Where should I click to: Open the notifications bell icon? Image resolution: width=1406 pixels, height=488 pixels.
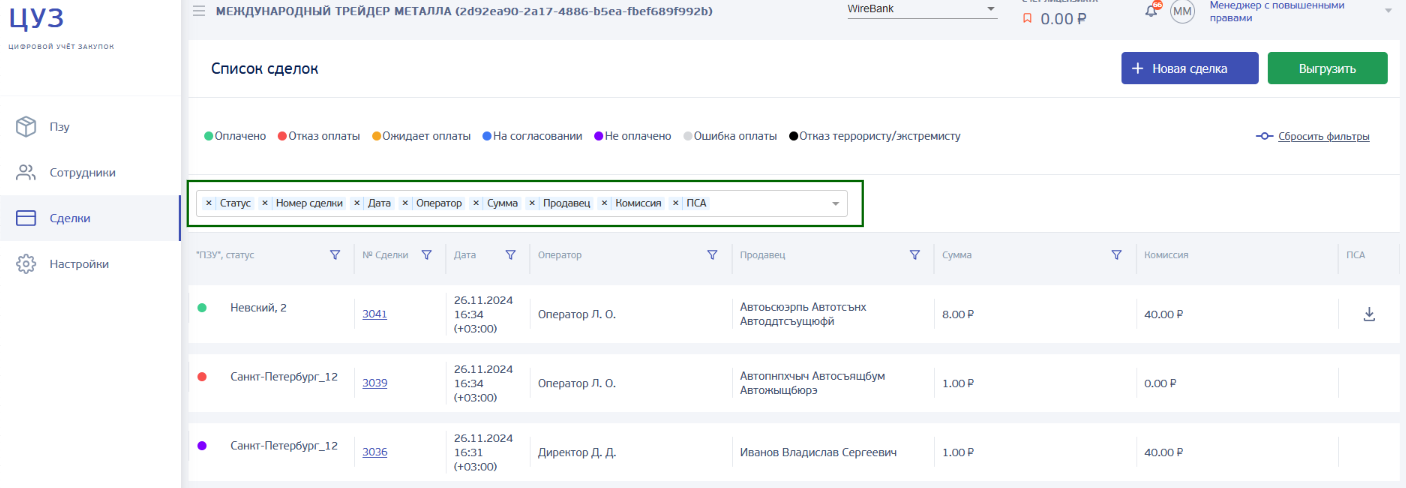coord(1152,10)
